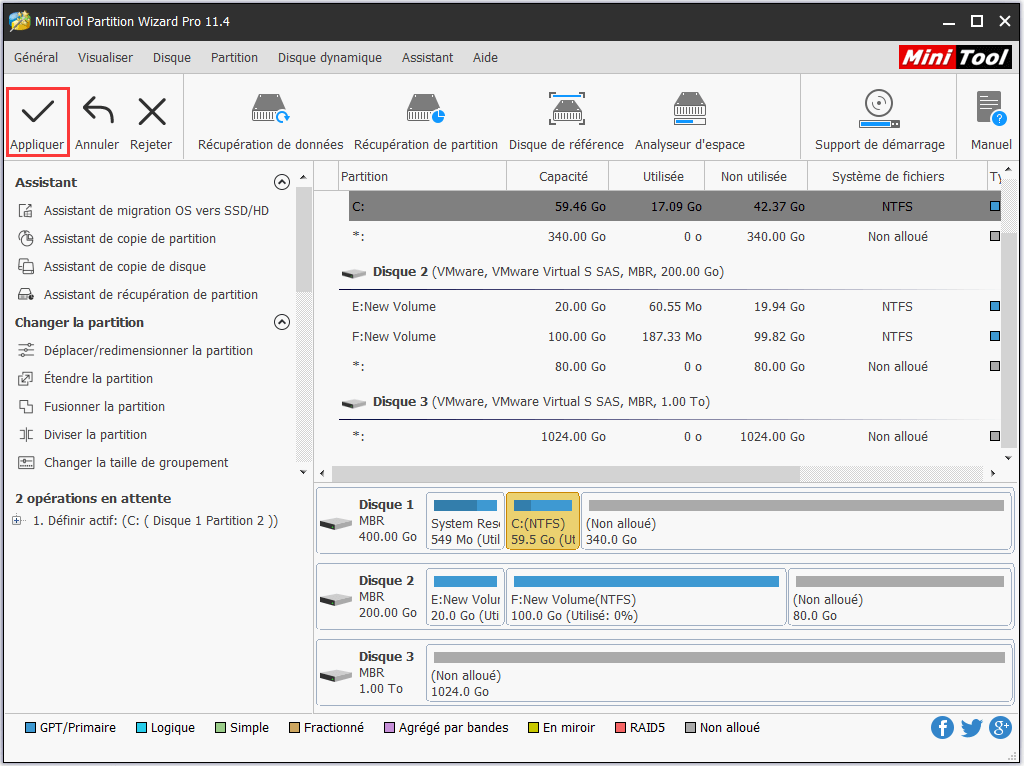
Task: Click the Disque 2 header in list
Action: click(532, 272)
